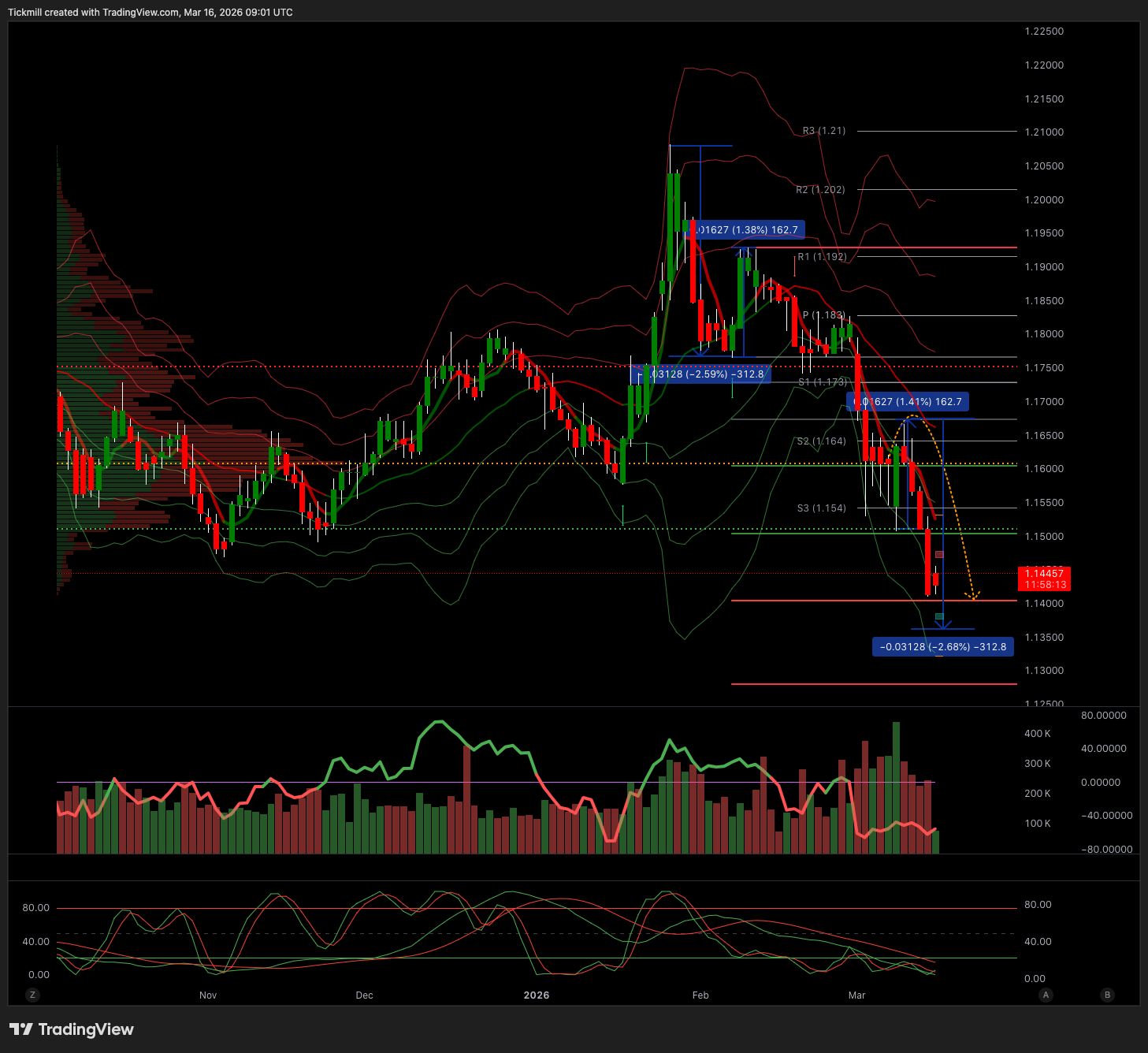1148x1053 pixels.
Task: Click the small teal marker box
Action: click(939, 616)
